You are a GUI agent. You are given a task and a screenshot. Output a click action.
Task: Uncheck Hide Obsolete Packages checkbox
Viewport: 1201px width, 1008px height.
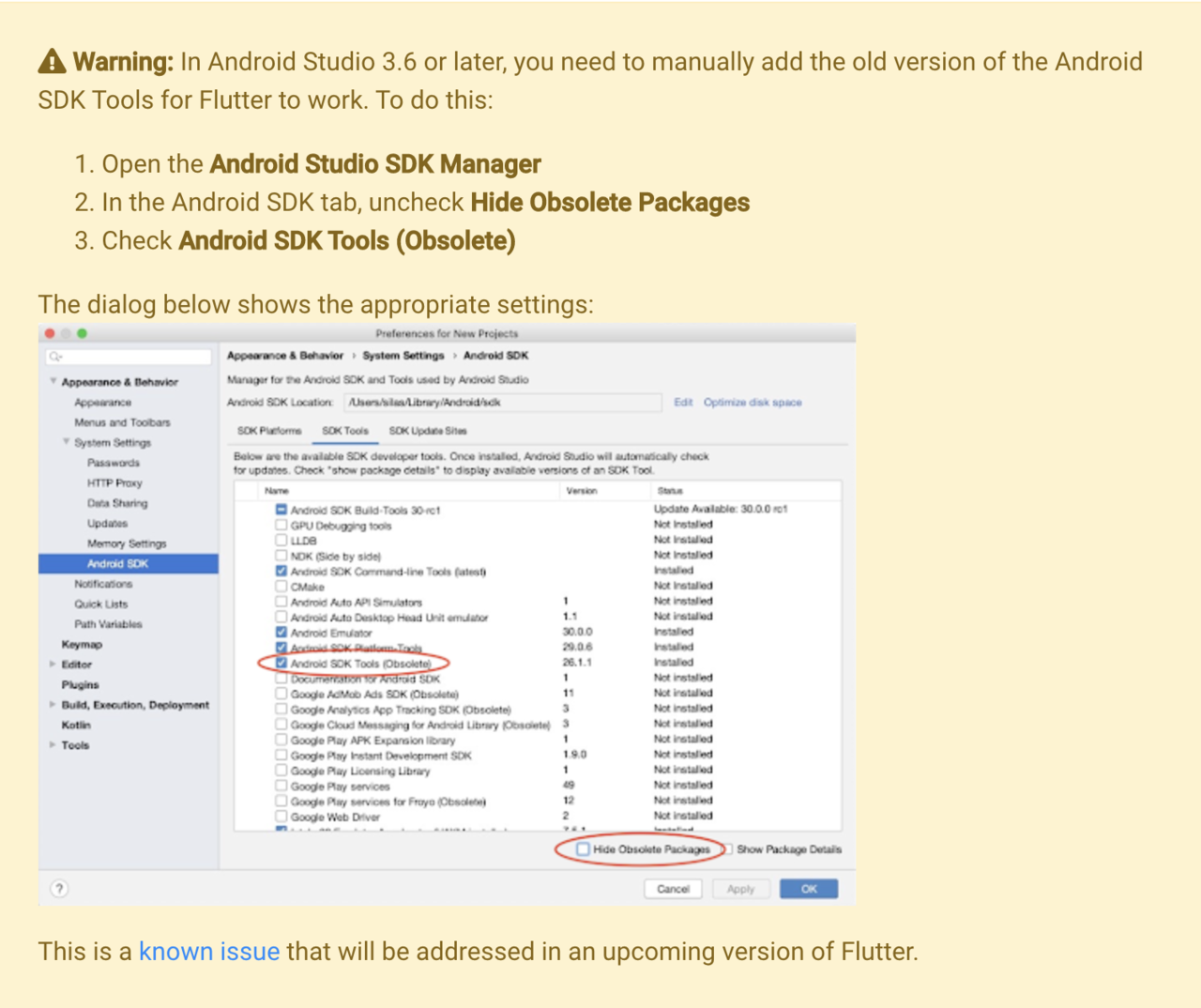click(583, 849)
